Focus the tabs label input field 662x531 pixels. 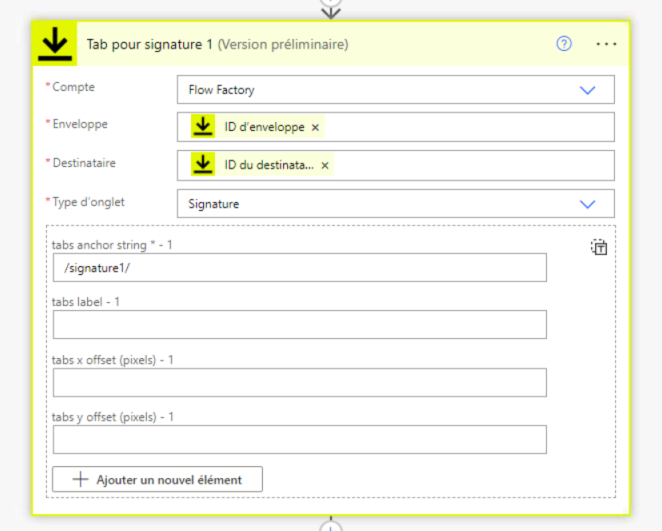299,325
